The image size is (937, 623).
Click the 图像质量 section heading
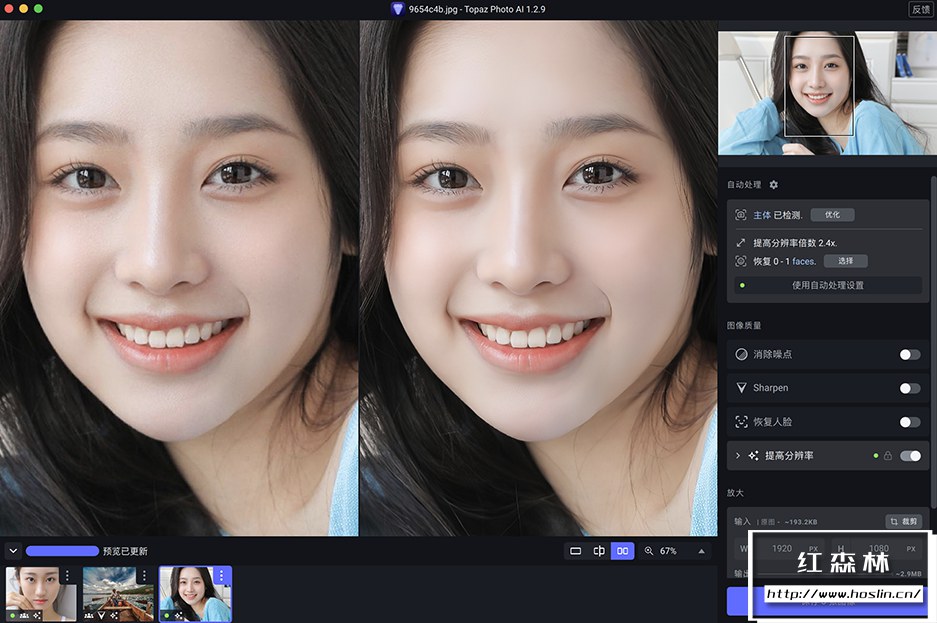pos(744,326)
